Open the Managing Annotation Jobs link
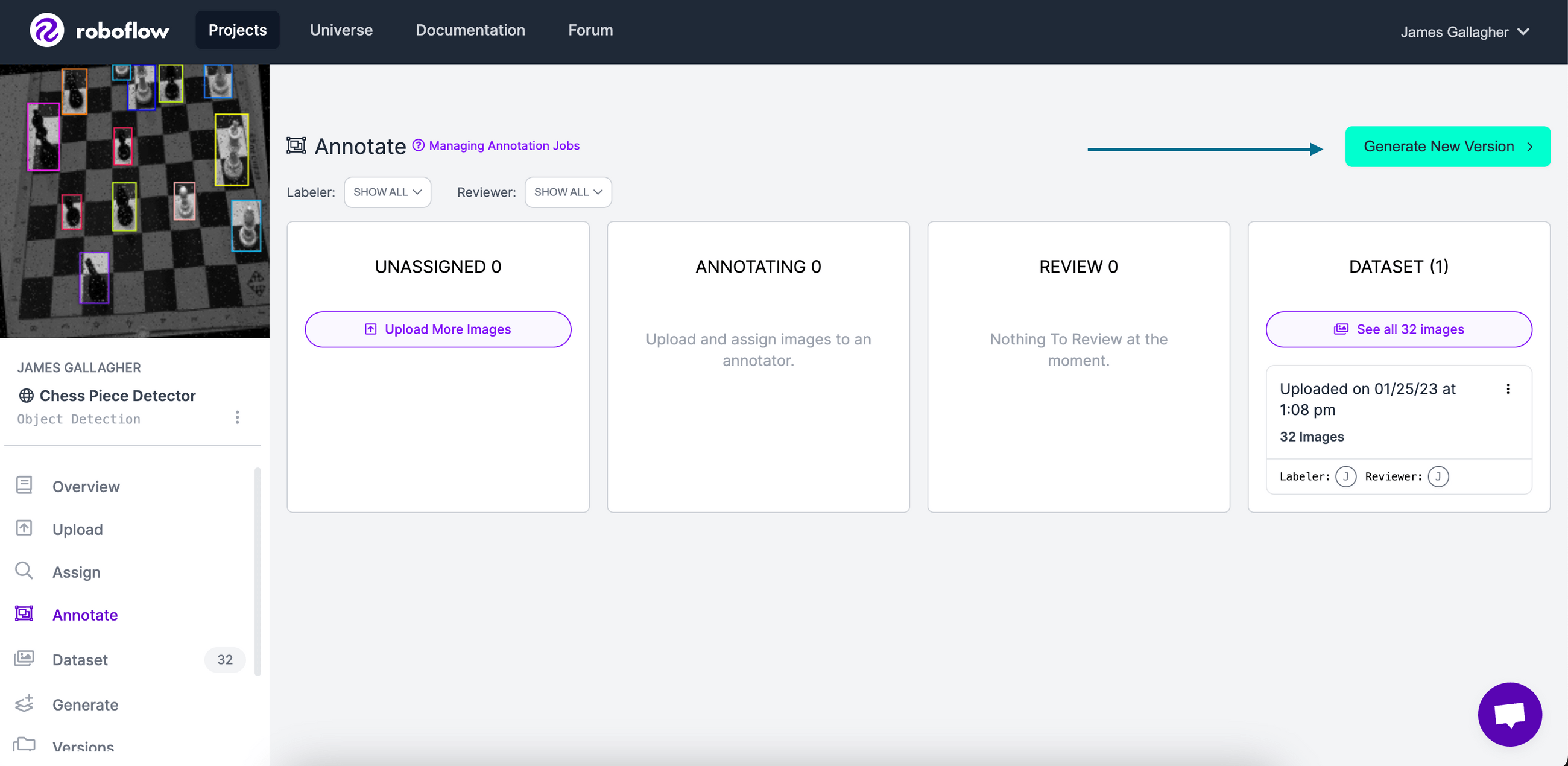1568x766 pixels. pos(504,145)
